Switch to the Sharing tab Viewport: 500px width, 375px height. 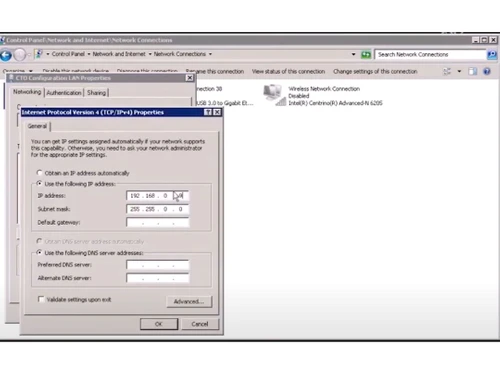(96, 93)
